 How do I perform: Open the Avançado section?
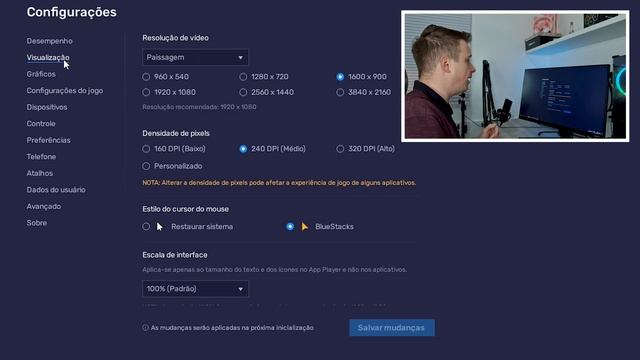[x=44, y=206]
